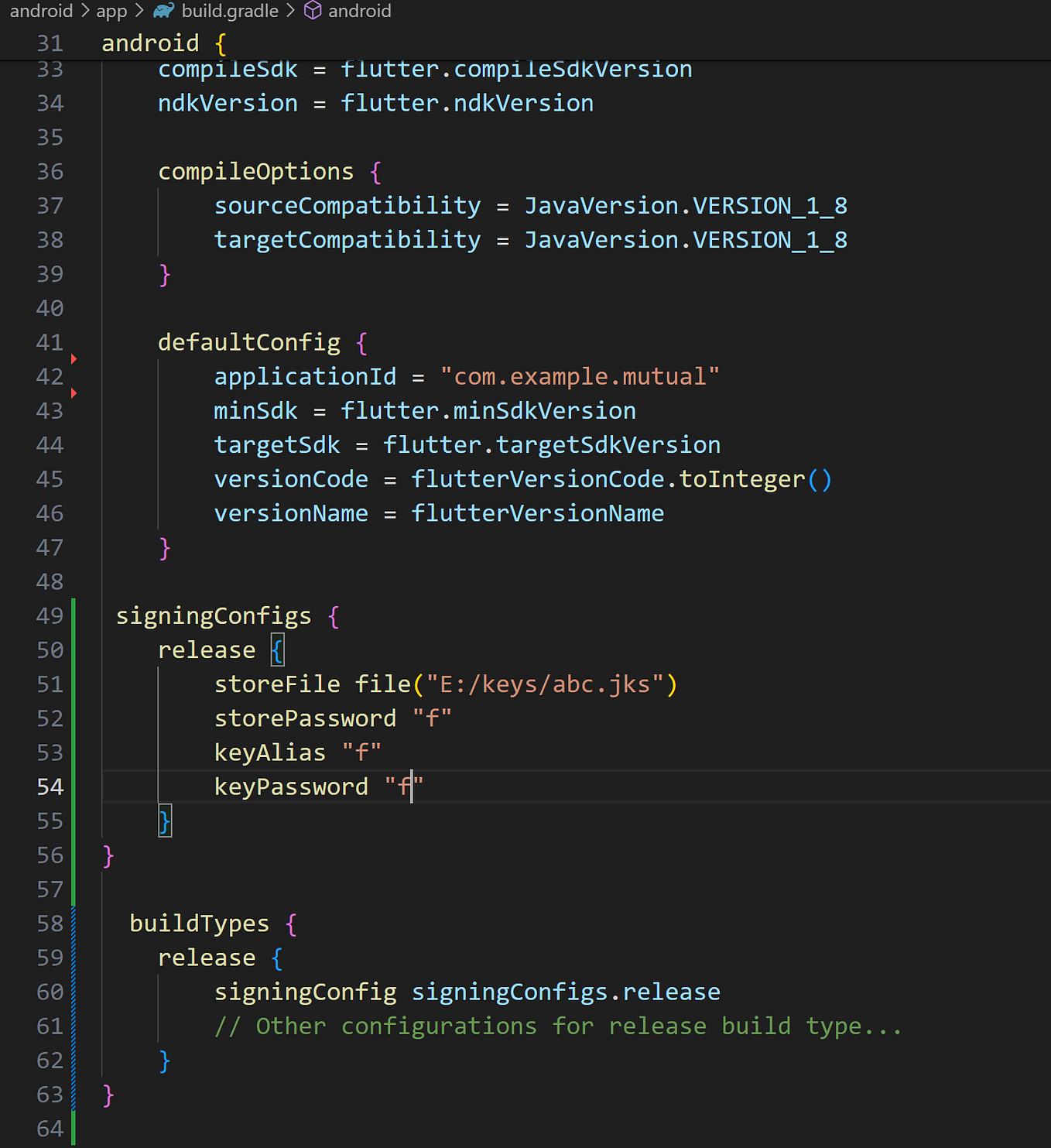Click the flutter.ndkVersion reference on line 34
Viewport: 1051px width, 1148px height.
pos(467,102)
